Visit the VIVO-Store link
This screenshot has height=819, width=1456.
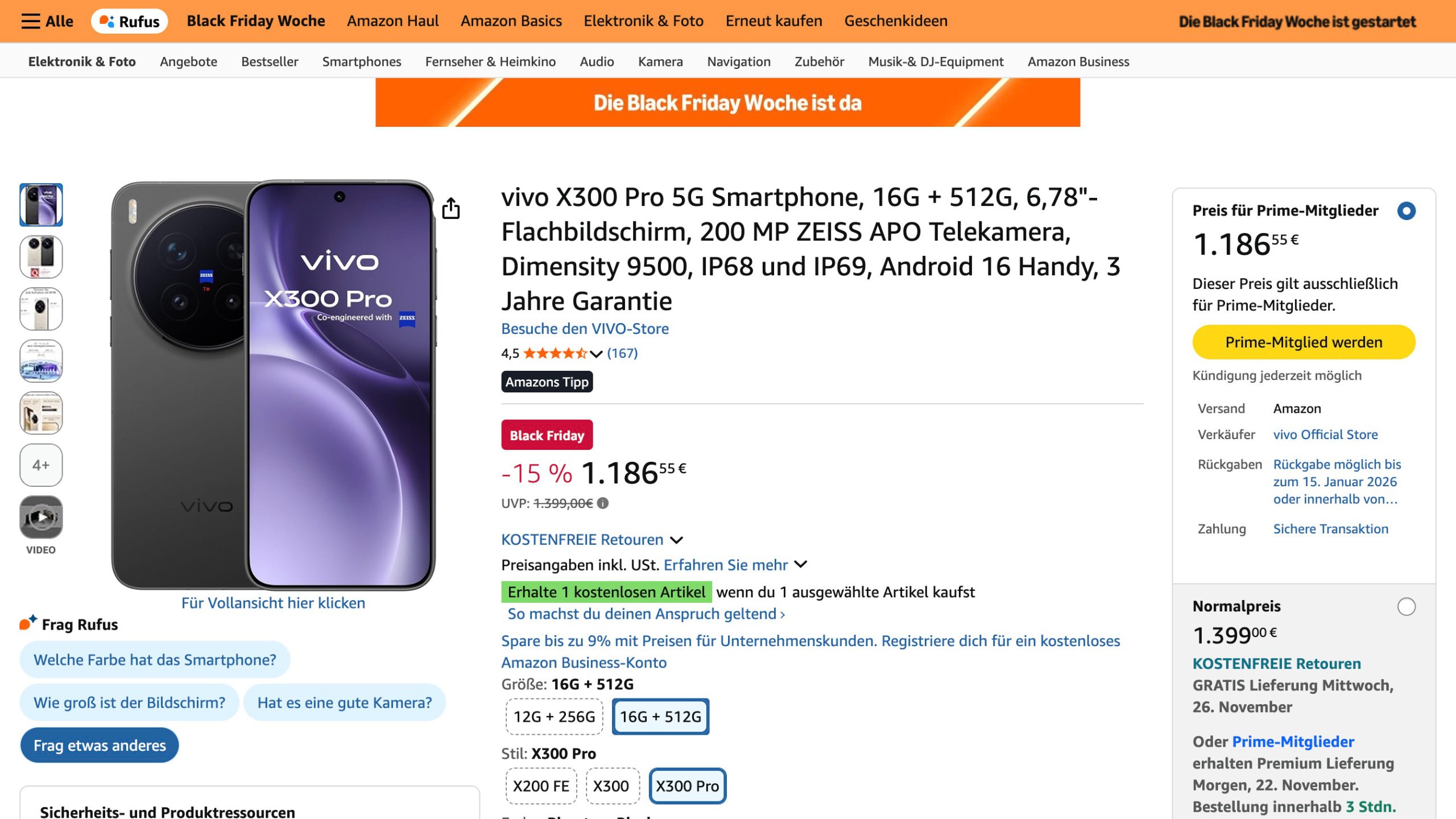(x=585, y=329)
